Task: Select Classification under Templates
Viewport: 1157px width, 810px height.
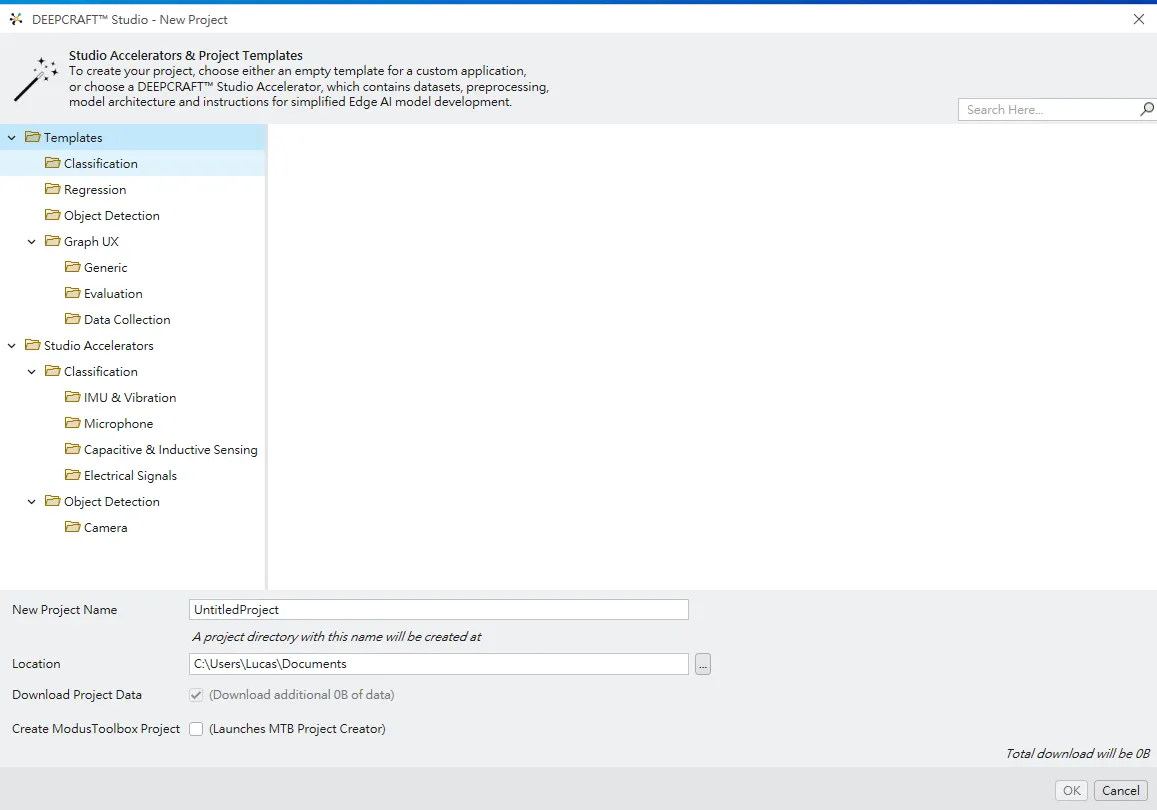Action: coord(100,163)
